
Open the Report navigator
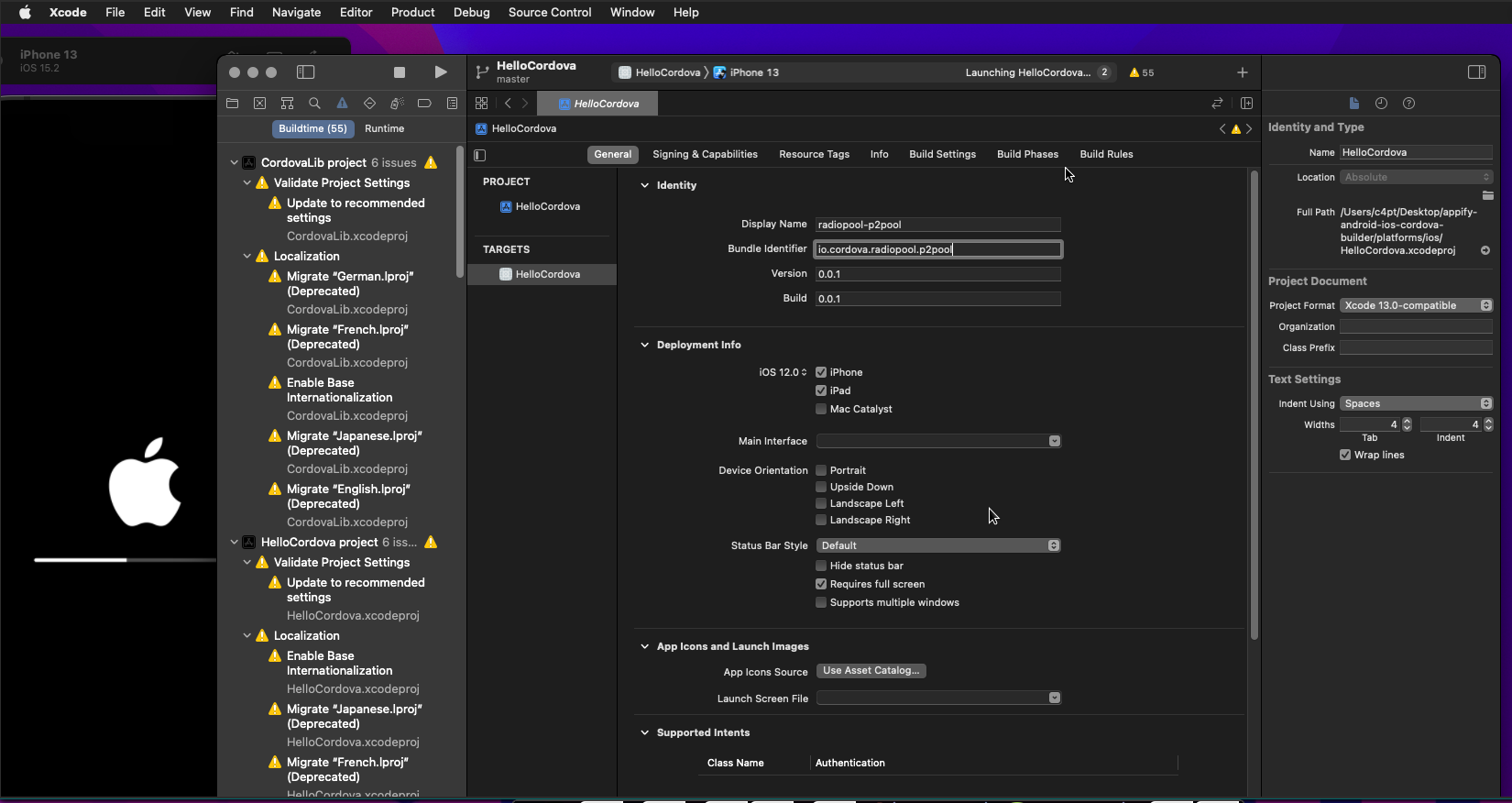(x=452, y=104)
